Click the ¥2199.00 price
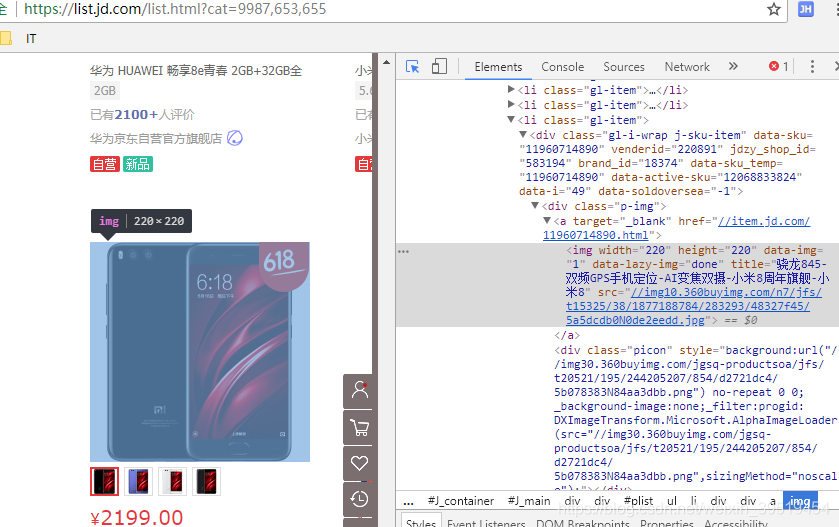The width and height of the screenshot is (839, 527). pos(137,517)
